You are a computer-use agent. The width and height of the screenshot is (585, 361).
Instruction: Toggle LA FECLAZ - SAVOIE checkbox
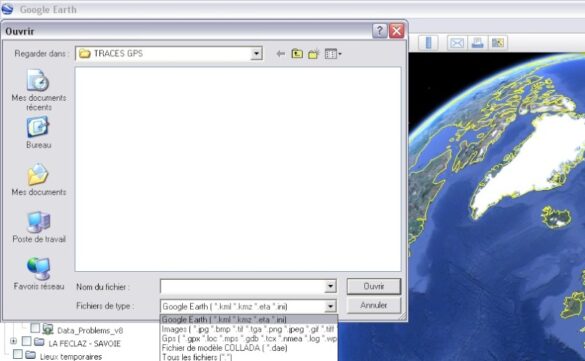pyautogui.click(x=26, y=341)
